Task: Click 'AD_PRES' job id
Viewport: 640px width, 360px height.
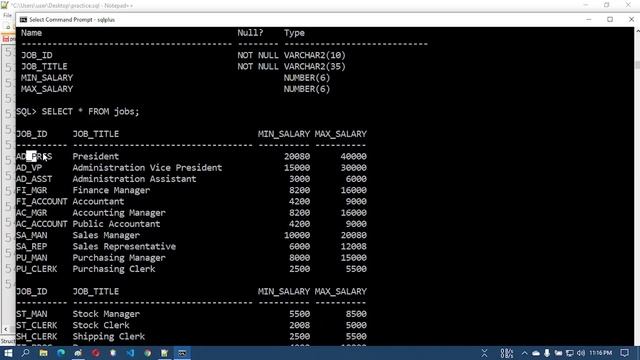Action: (x=34, y=156)
